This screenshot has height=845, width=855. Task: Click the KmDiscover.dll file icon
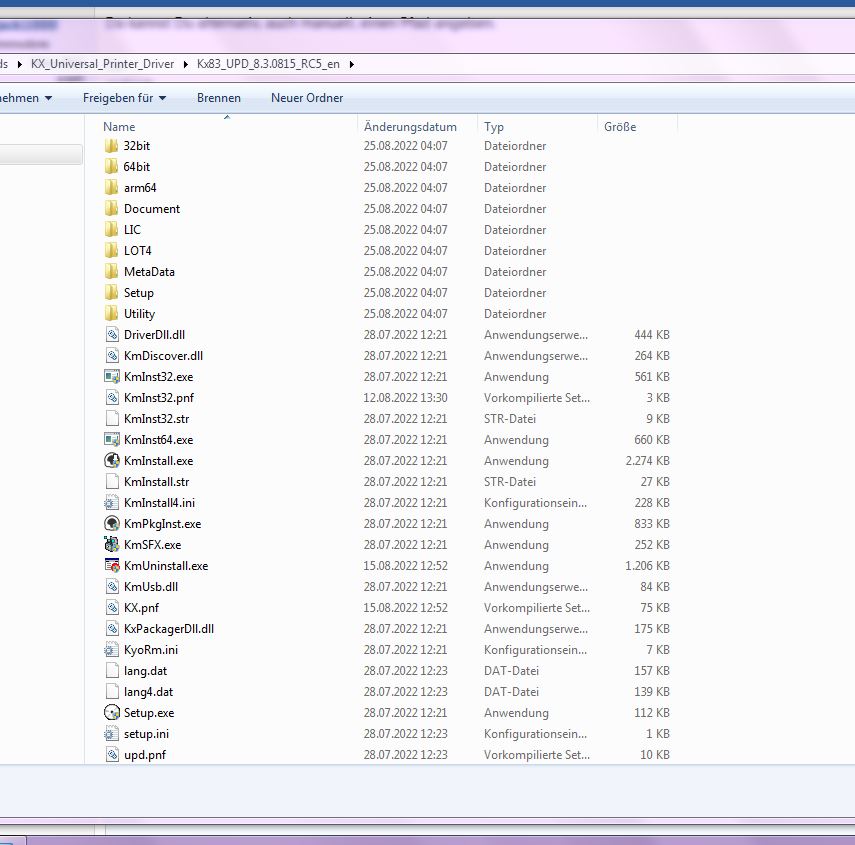coord(112,355)
